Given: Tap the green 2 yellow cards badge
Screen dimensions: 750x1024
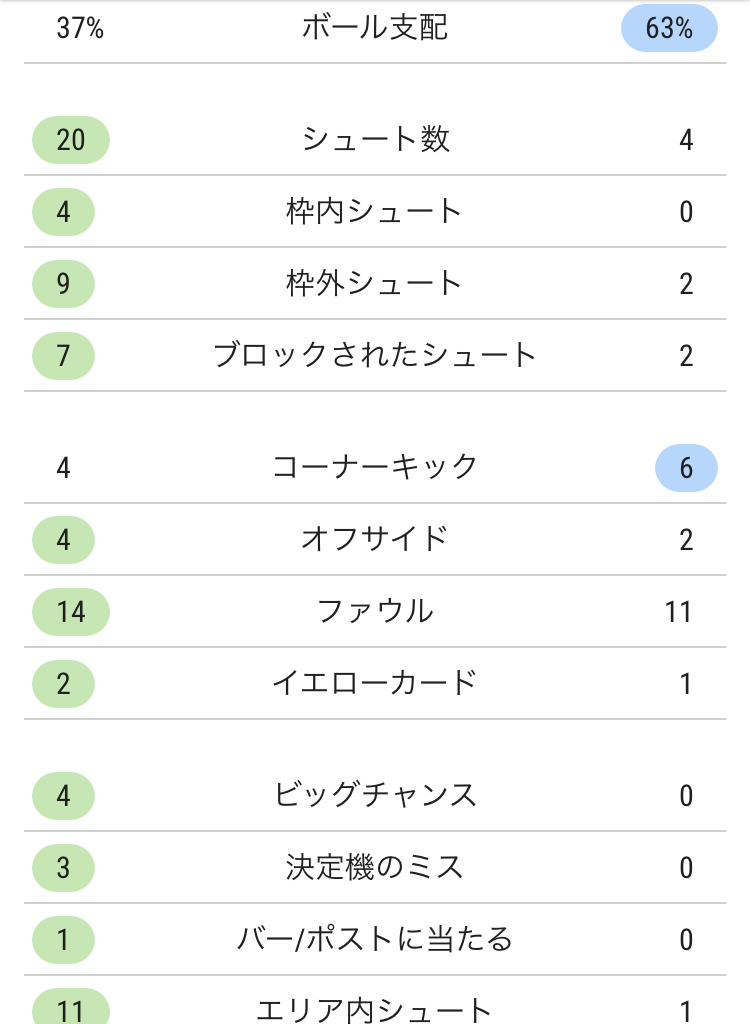Looking at the screenshot, I should click(x=63, y=684).
